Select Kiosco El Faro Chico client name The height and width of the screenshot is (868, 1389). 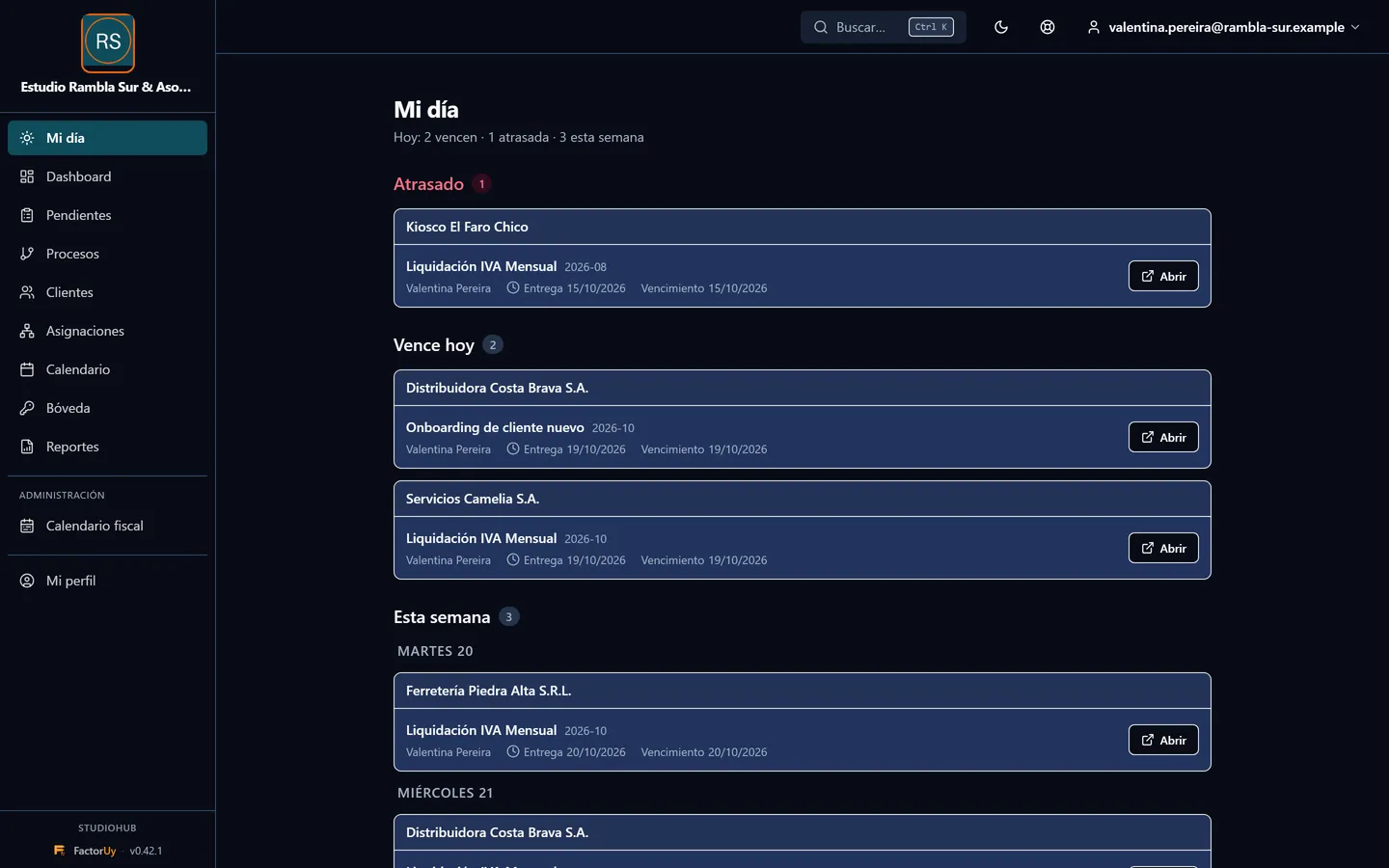(x=467, y=227)
